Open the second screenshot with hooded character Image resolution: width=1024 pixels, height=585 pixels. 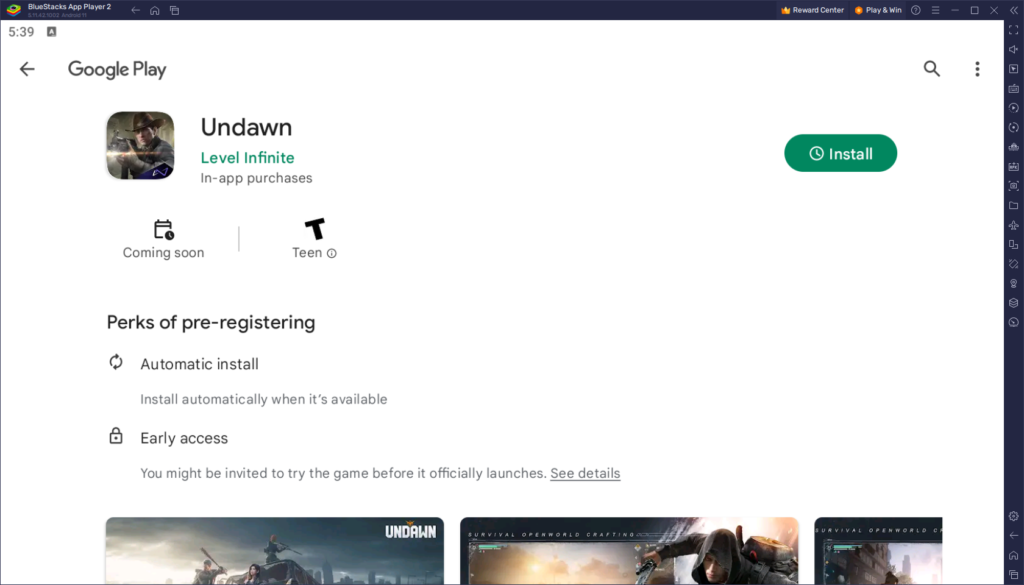coord(629,550)
